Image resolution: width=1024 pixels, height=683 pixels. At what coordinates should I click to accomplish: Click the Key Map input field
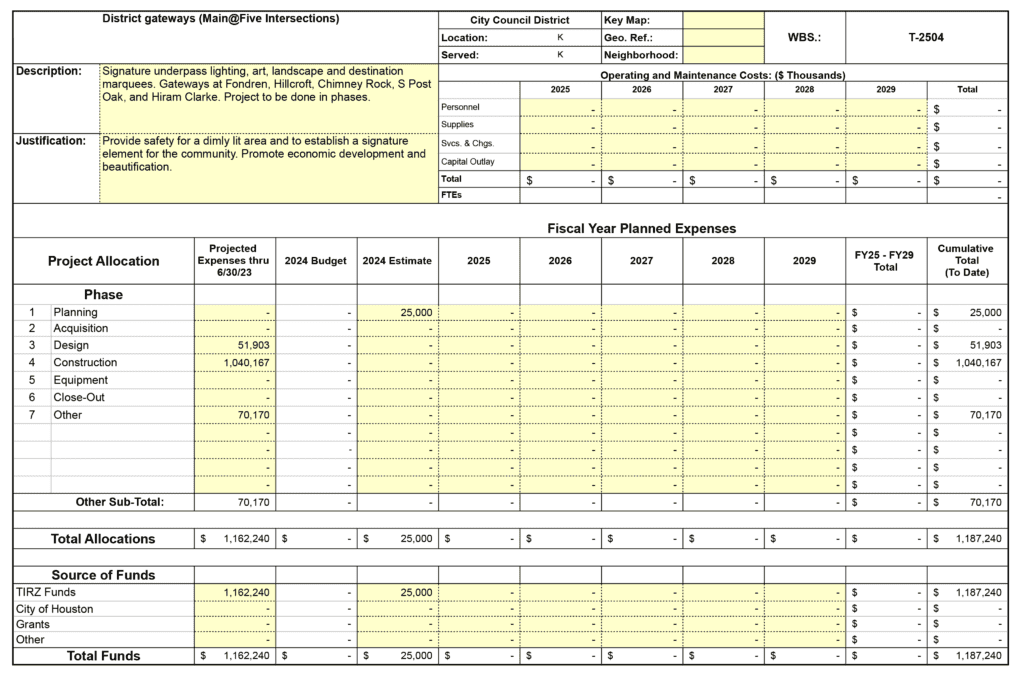click(724, 20)
